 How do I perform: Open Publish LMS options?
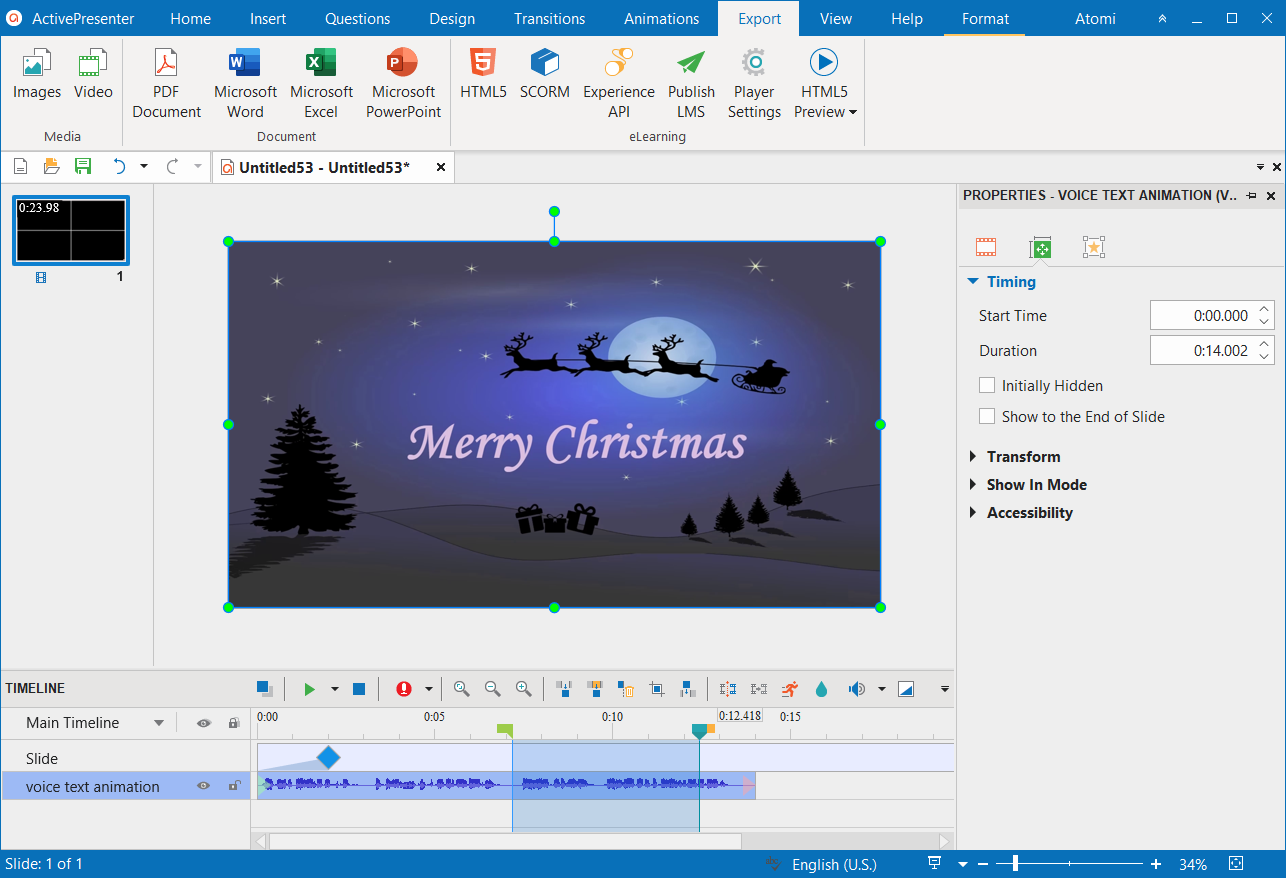click(691, 82)
